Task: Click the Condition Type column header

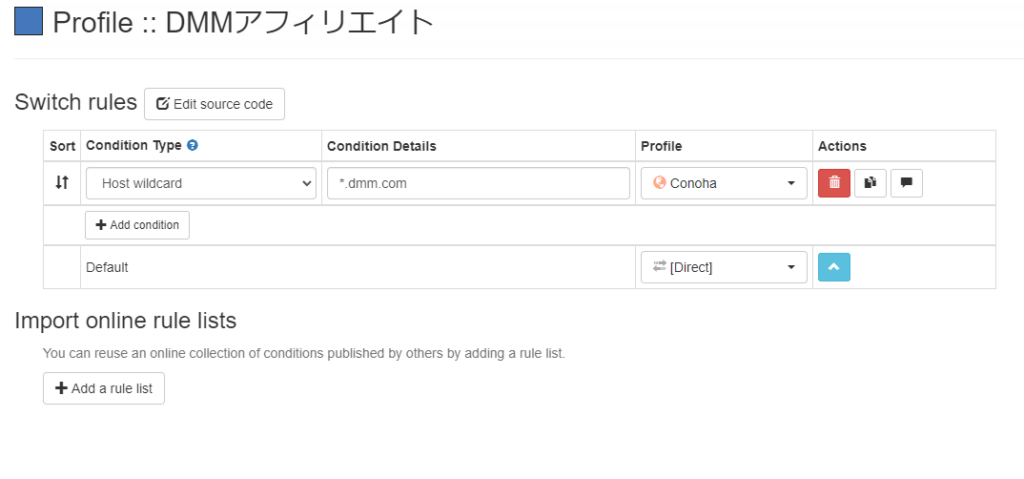Action: click(x=134, y=146)
